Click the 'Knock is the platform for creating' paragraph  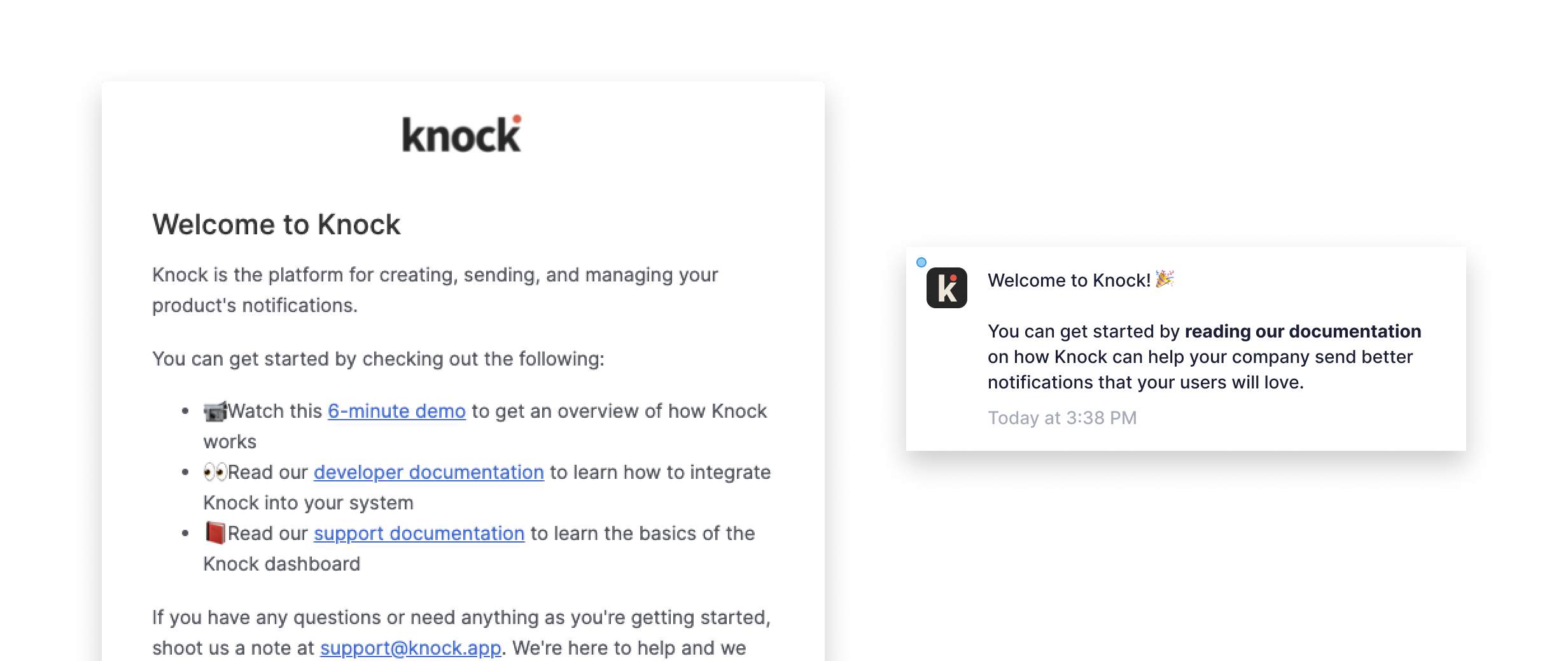click(435, 290)
